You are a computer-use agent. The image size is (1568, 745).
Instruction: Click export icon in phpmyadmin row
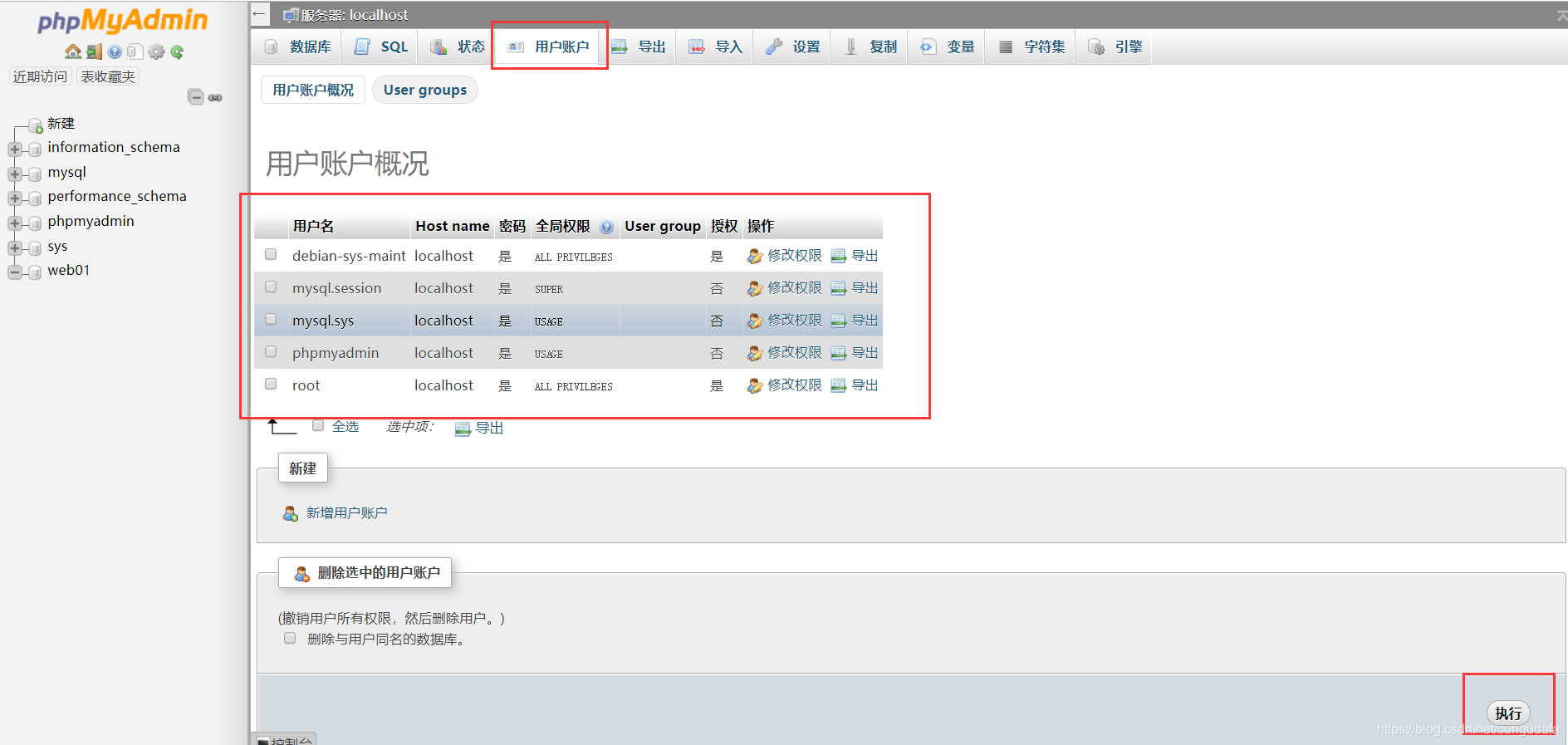839,353
